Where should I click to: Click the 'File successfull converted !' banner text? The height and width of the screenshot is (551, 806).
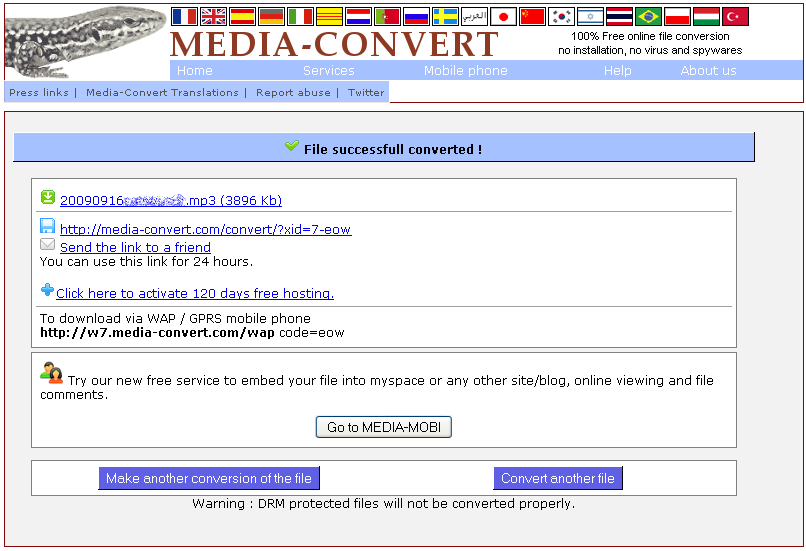pos(393,150)
